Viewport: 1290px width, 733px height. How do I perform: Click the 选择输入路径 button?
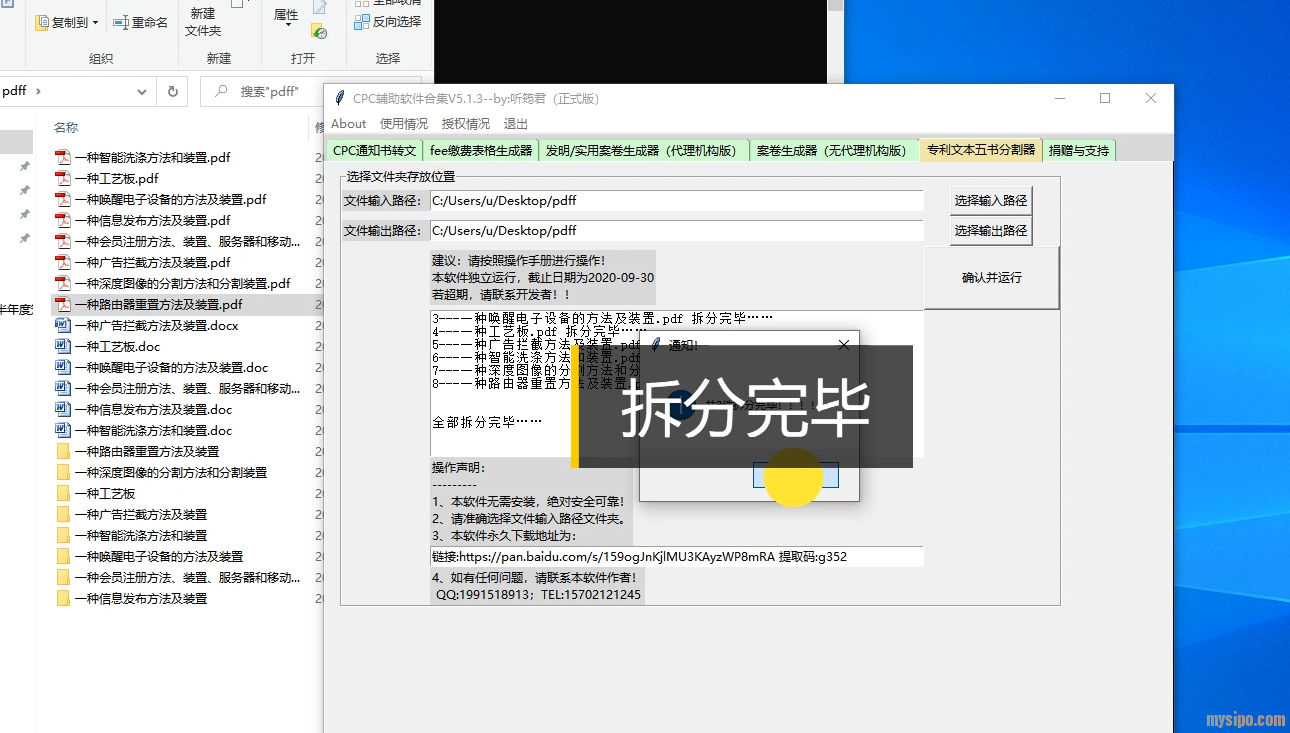pos(990,200)
